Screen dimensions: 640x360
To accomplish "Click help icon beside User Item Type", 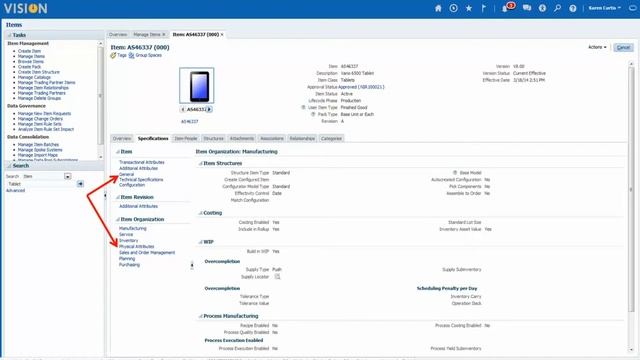I will [x=303, y=107].
